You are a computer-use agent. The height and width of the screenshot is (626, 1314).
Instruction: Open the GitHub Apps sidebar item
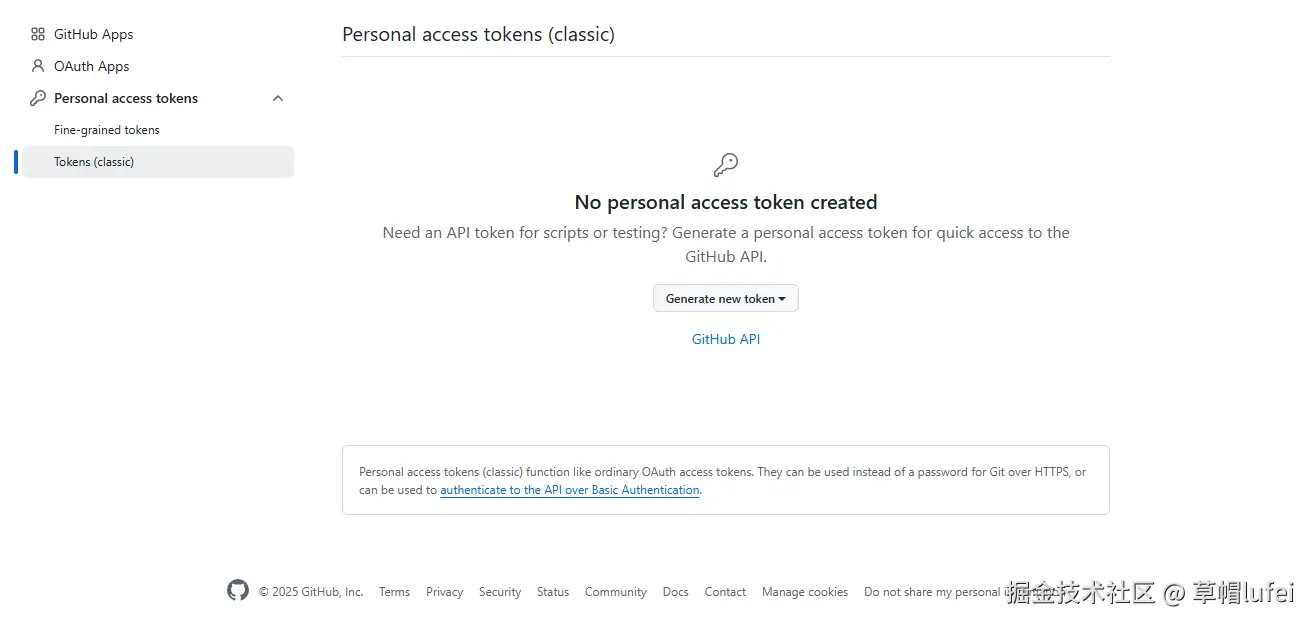point(93,34)
